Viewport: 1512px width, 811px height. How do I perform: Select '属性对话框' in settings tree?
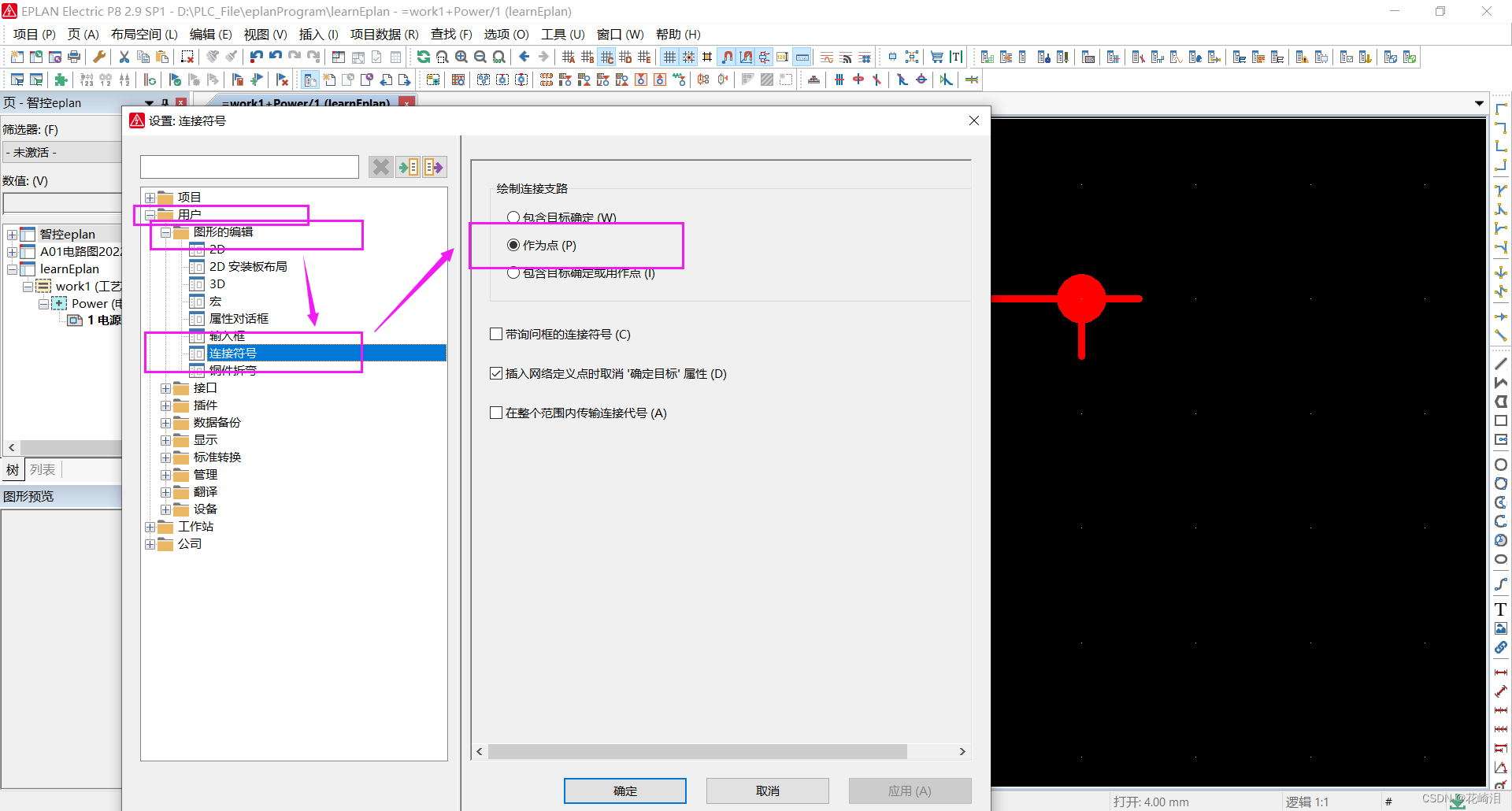(239, 319)
